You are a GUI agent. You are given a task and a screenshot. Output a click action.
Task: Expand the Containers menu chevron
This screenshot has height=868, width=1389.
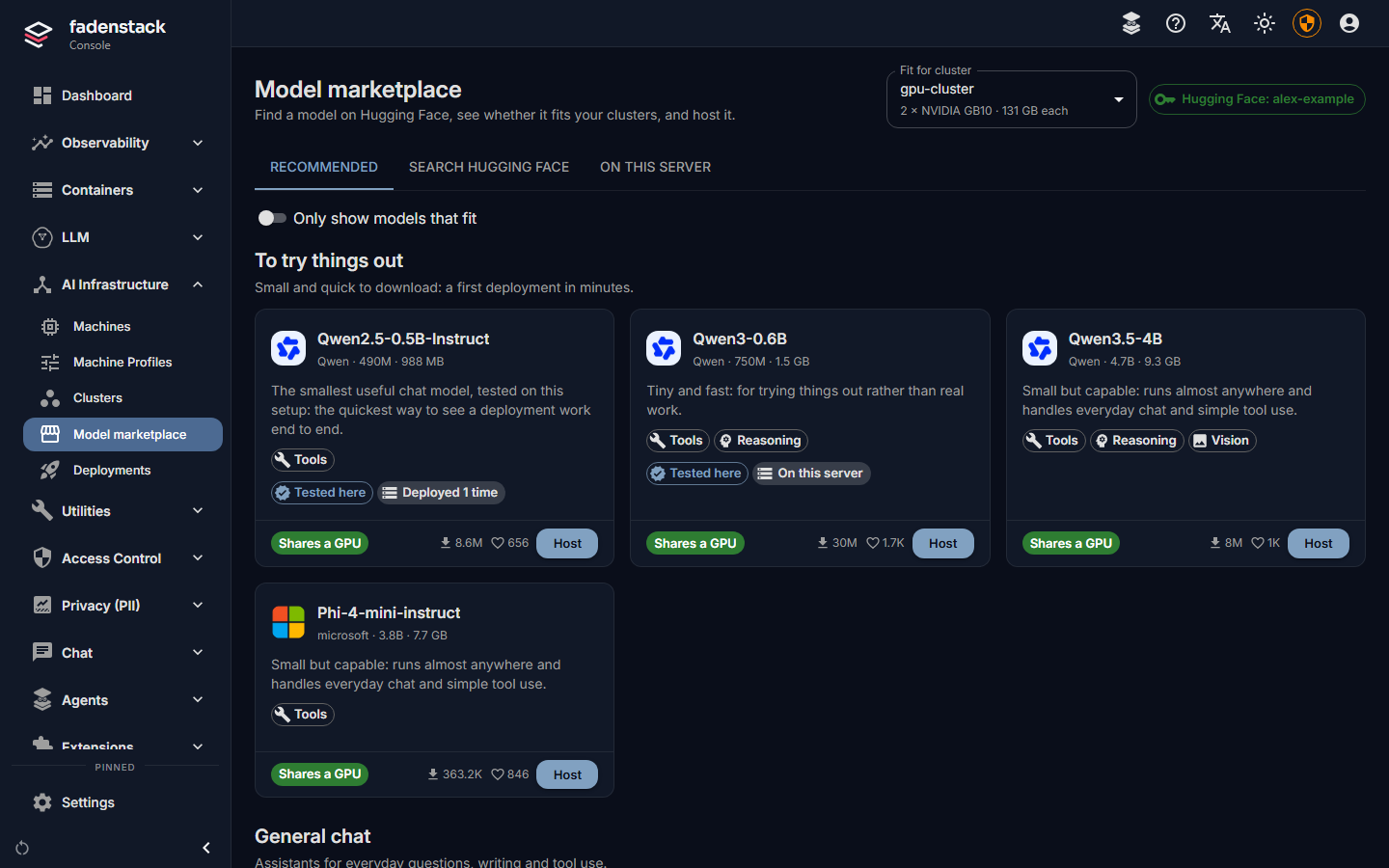point(198,190)
